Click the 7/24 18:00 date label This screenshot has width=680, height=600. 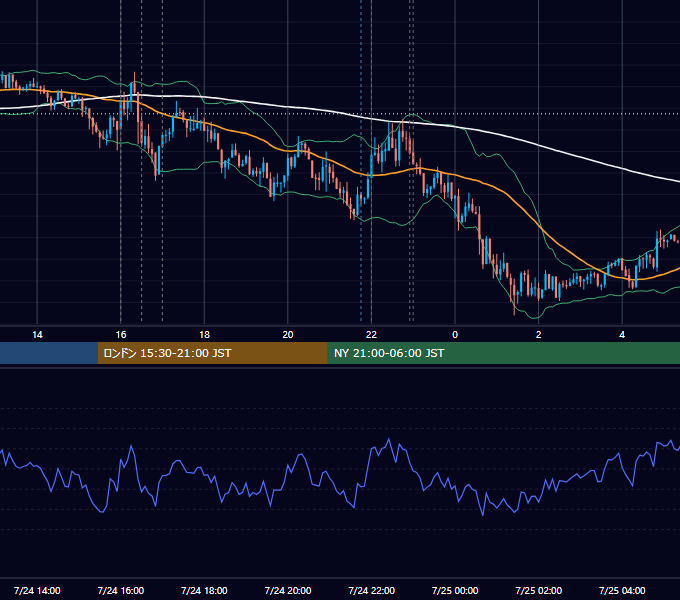tap(204, 590)
